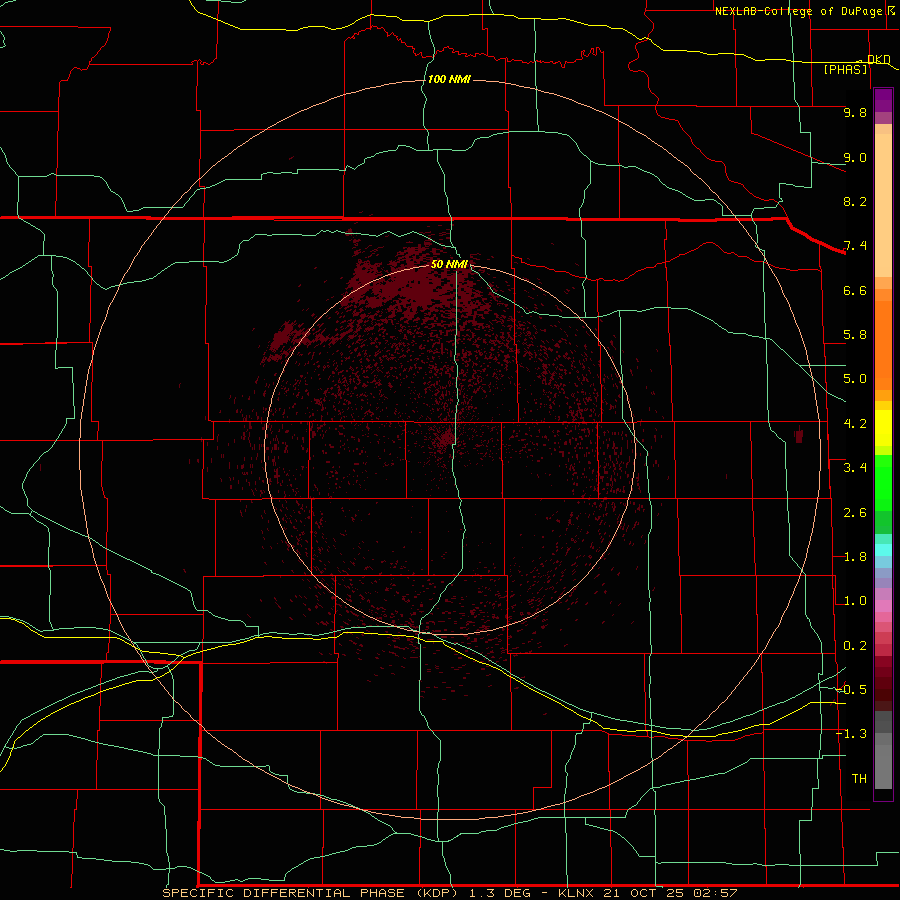The width and height of the screenshot is (900, 900).
Task: Click the 3.4 color scale value
Action: (x=855, y=468)
